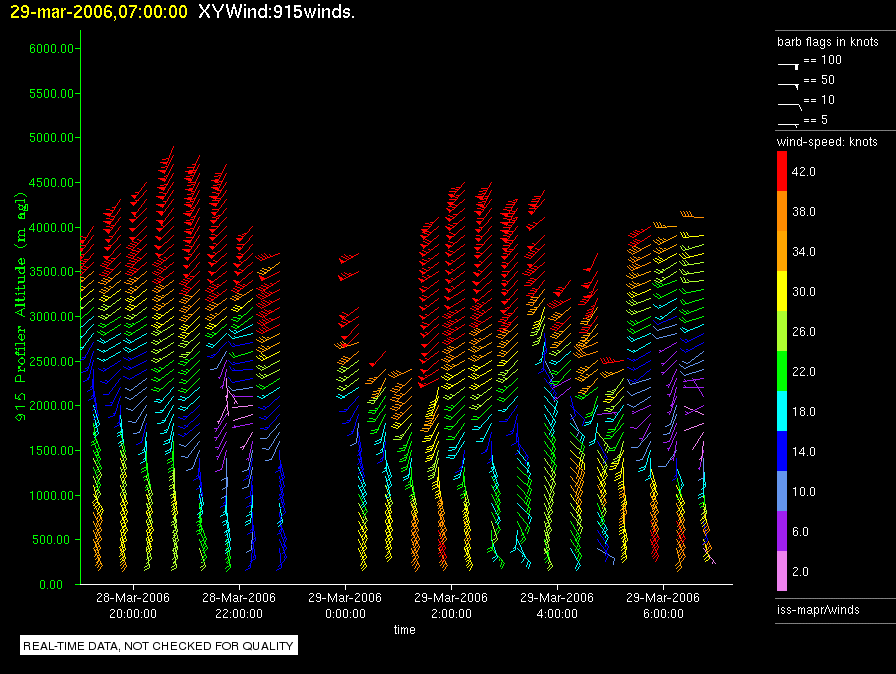Click the XYWind:915winds plot title
The height and width of the screenshot is (674, 896).
click(276, 12)
